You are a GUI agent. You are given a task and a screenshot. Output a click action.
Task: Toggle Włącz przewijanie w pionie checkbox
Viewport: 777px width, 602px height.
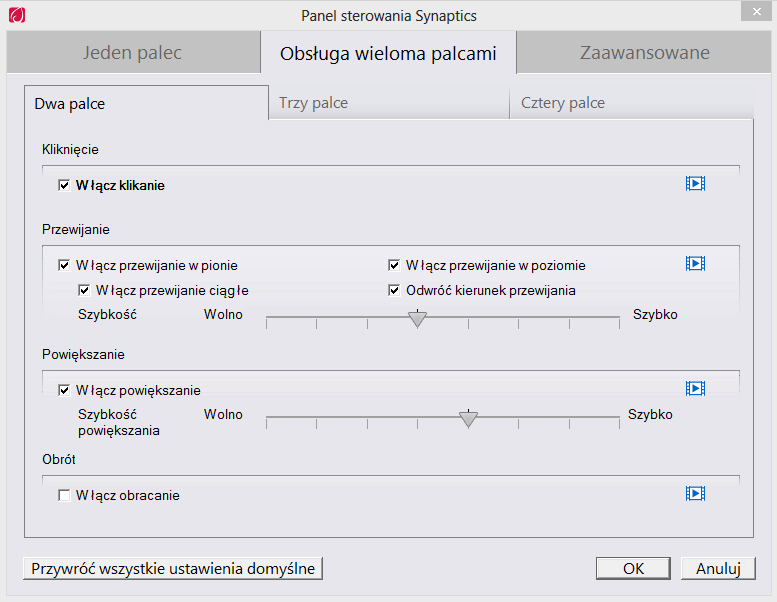[x=64, y=265]
